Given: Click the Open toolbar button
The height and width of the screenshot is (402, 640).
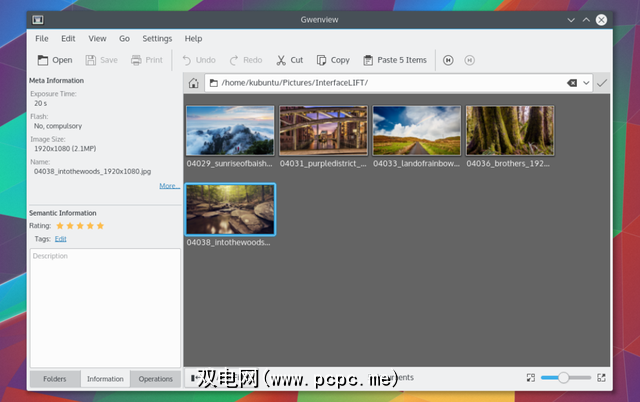Looking at the screenshot, I should tap(54, 60).
